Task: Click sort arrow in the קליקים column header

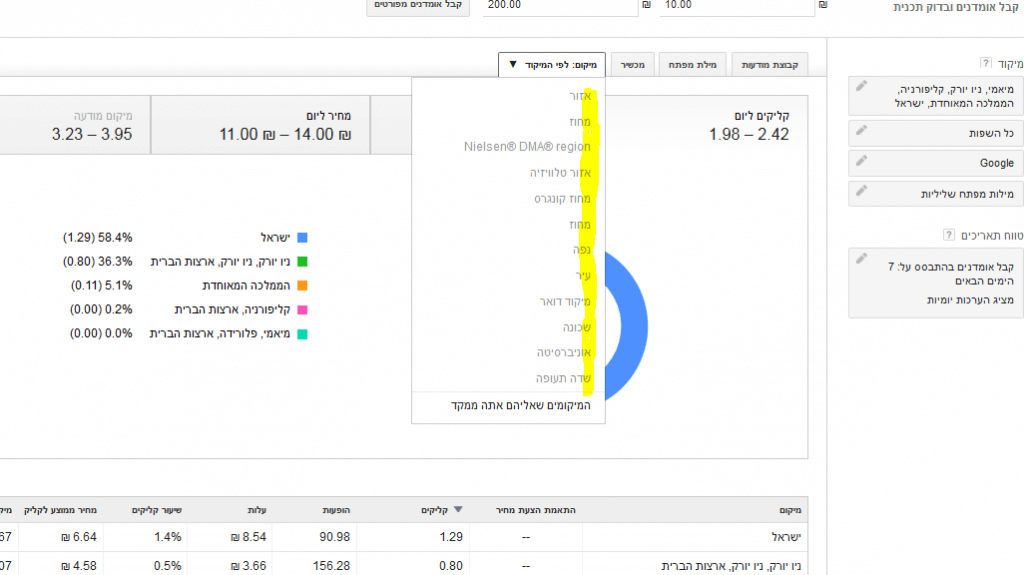Action: (459, 510)
